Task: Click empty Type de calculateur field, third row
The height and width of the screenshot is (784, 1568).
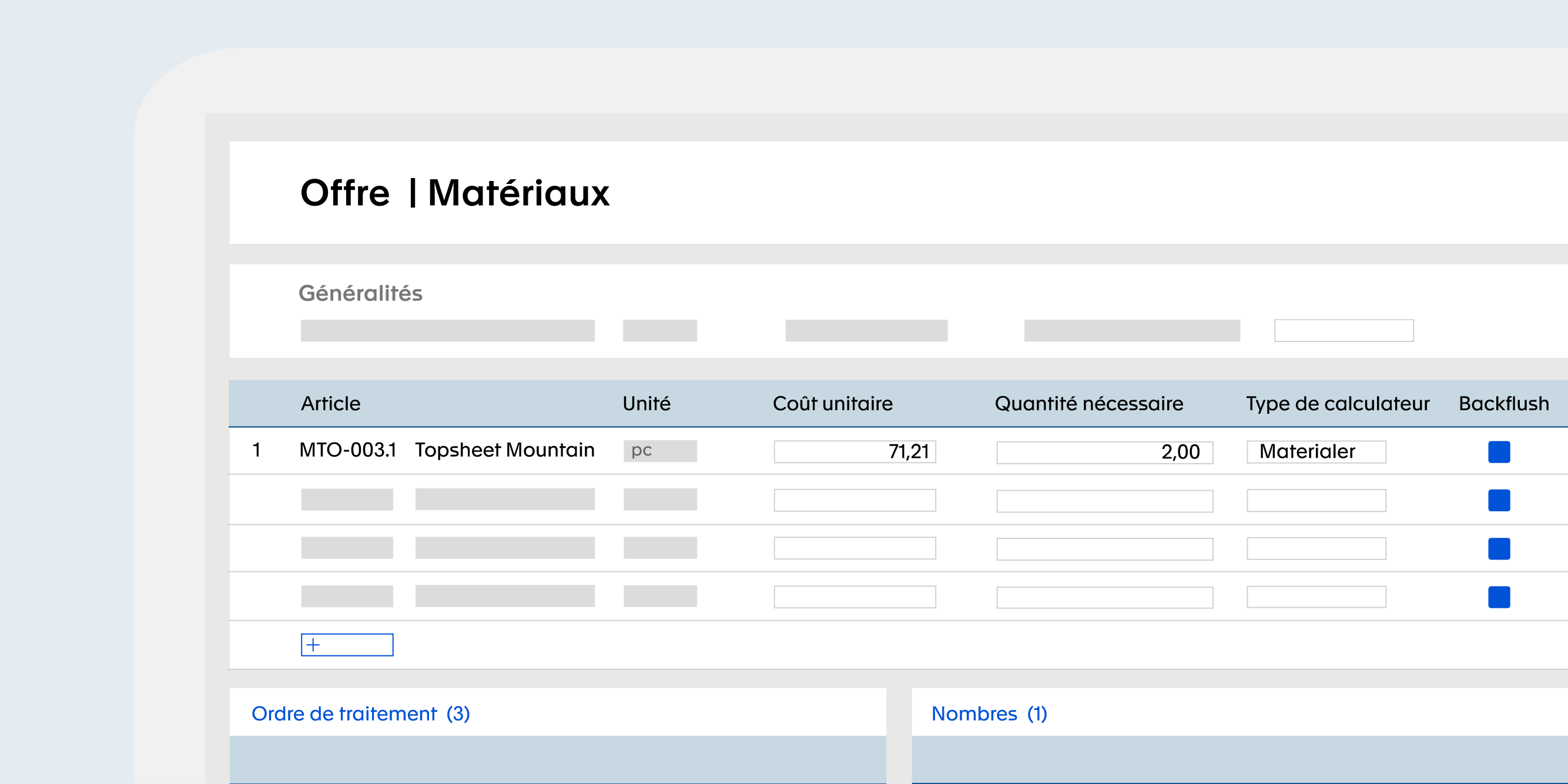Action: pos(1316,548)
